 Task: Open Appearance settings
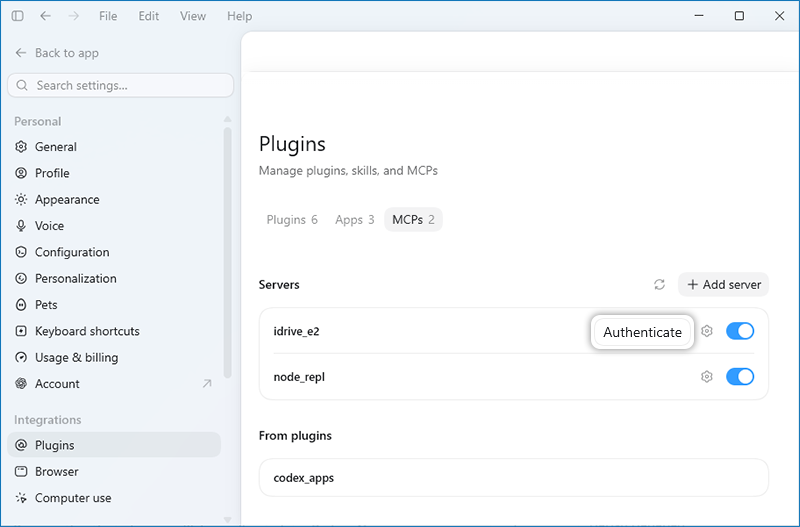tap(114, 199)
